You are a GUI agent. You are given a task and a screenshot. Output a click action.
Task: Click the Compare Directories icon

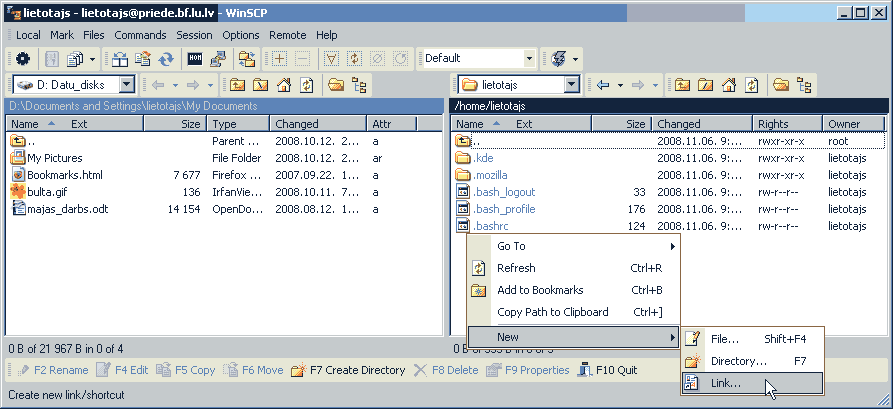[120, 58]
